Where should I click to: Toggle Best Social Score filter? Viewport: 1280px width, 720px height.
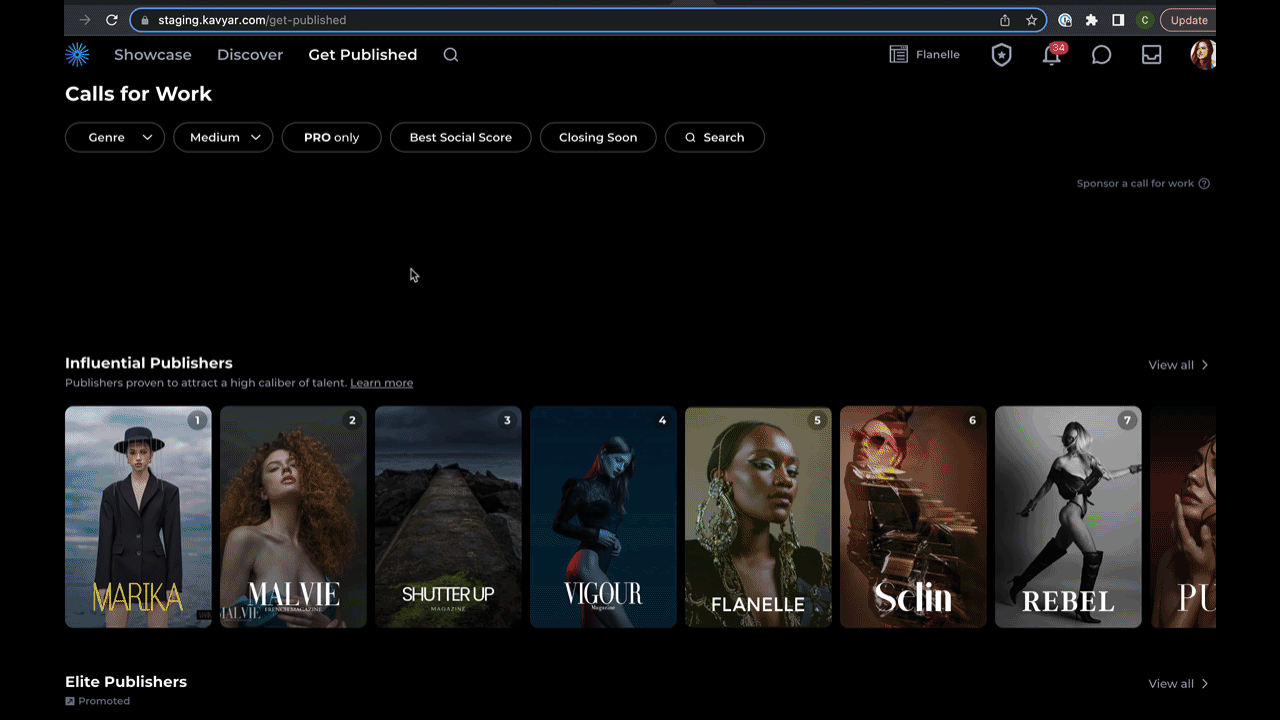click(461, 137)
